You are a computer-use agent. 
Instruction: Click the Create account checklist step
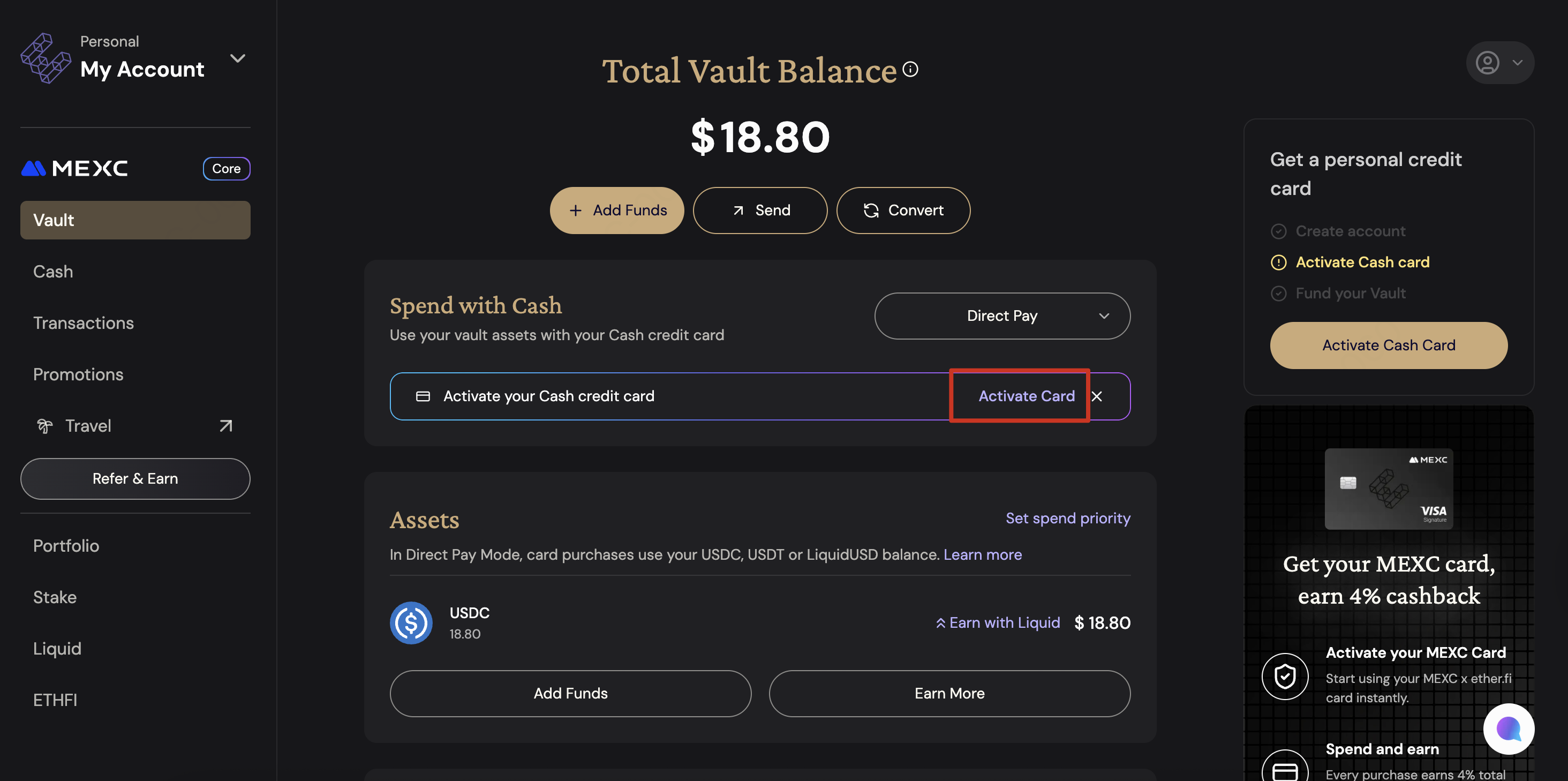tap(1350, 231)
